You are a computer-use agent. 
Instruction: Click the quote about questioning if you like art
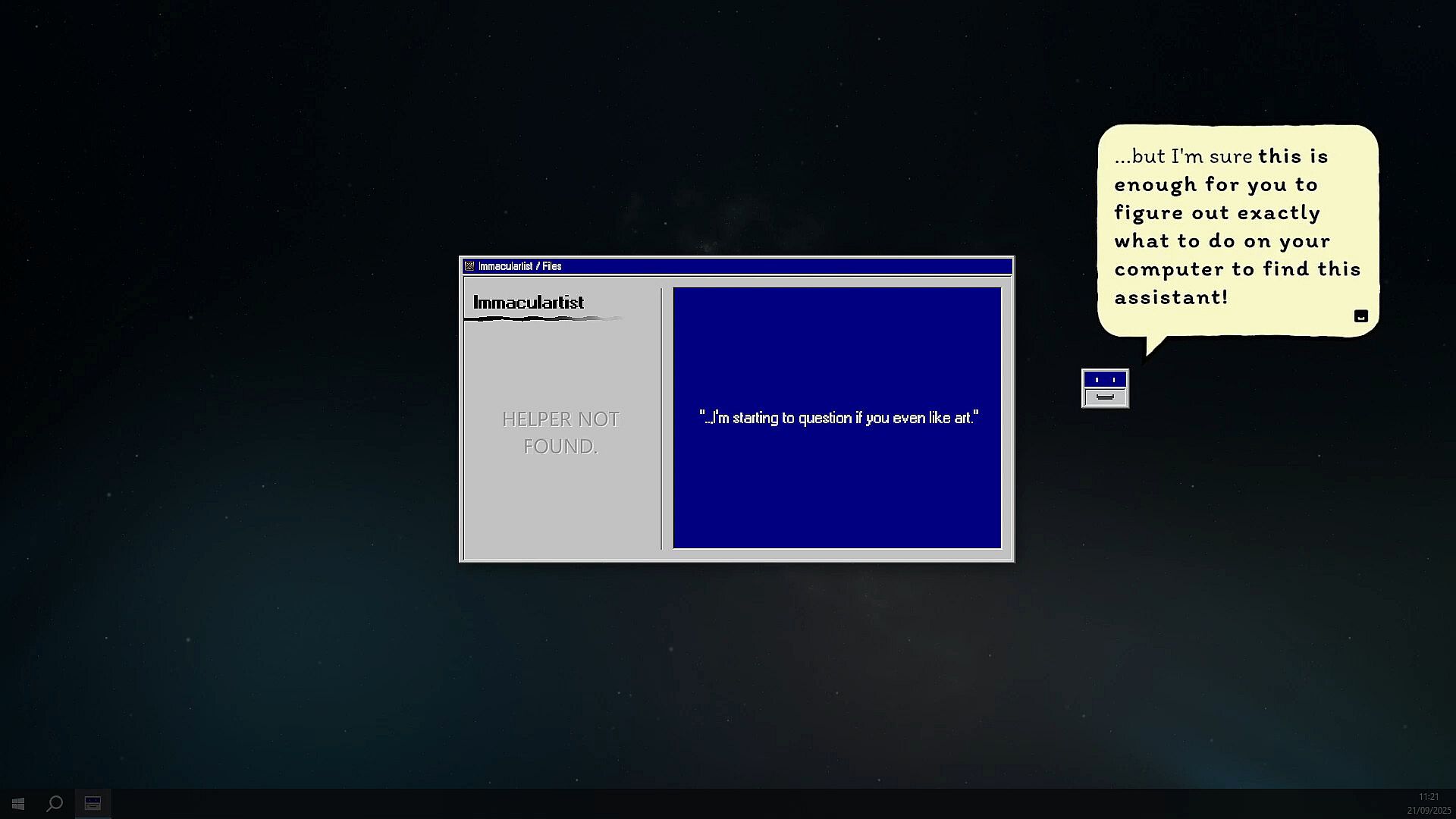click(838, 418)
